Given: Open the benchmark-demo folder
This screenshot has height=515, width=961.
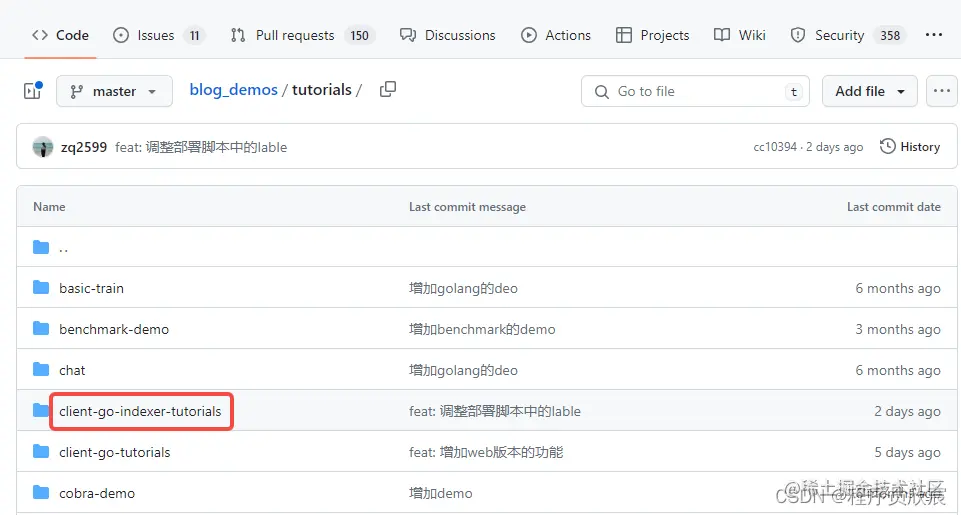Looking at the screenshot, I should [114, 329].
